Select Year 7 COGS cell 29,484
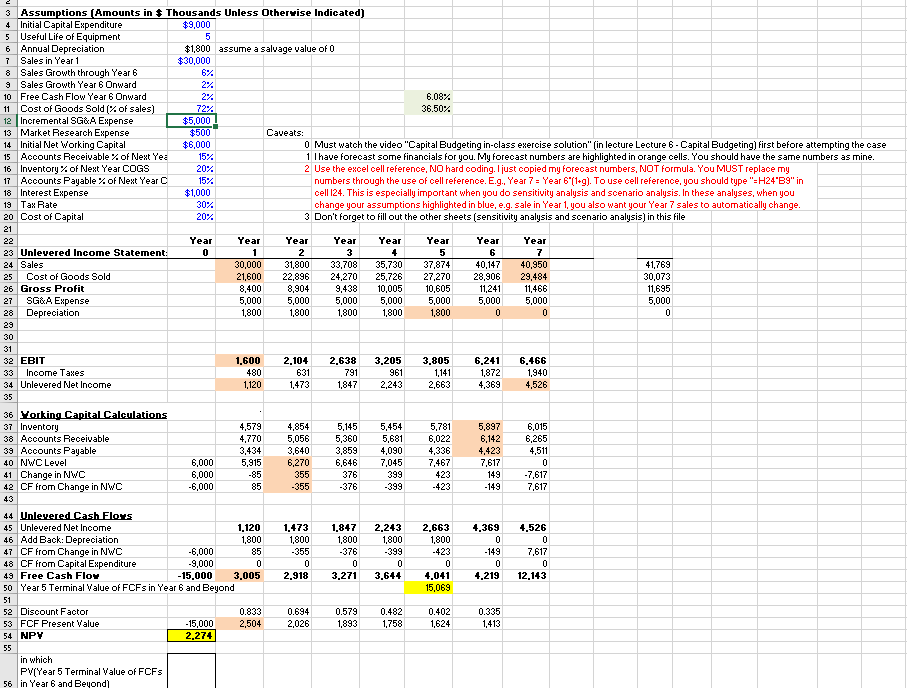Image resolution: width=907 pixels, height=688 pixels. point(525,277)
